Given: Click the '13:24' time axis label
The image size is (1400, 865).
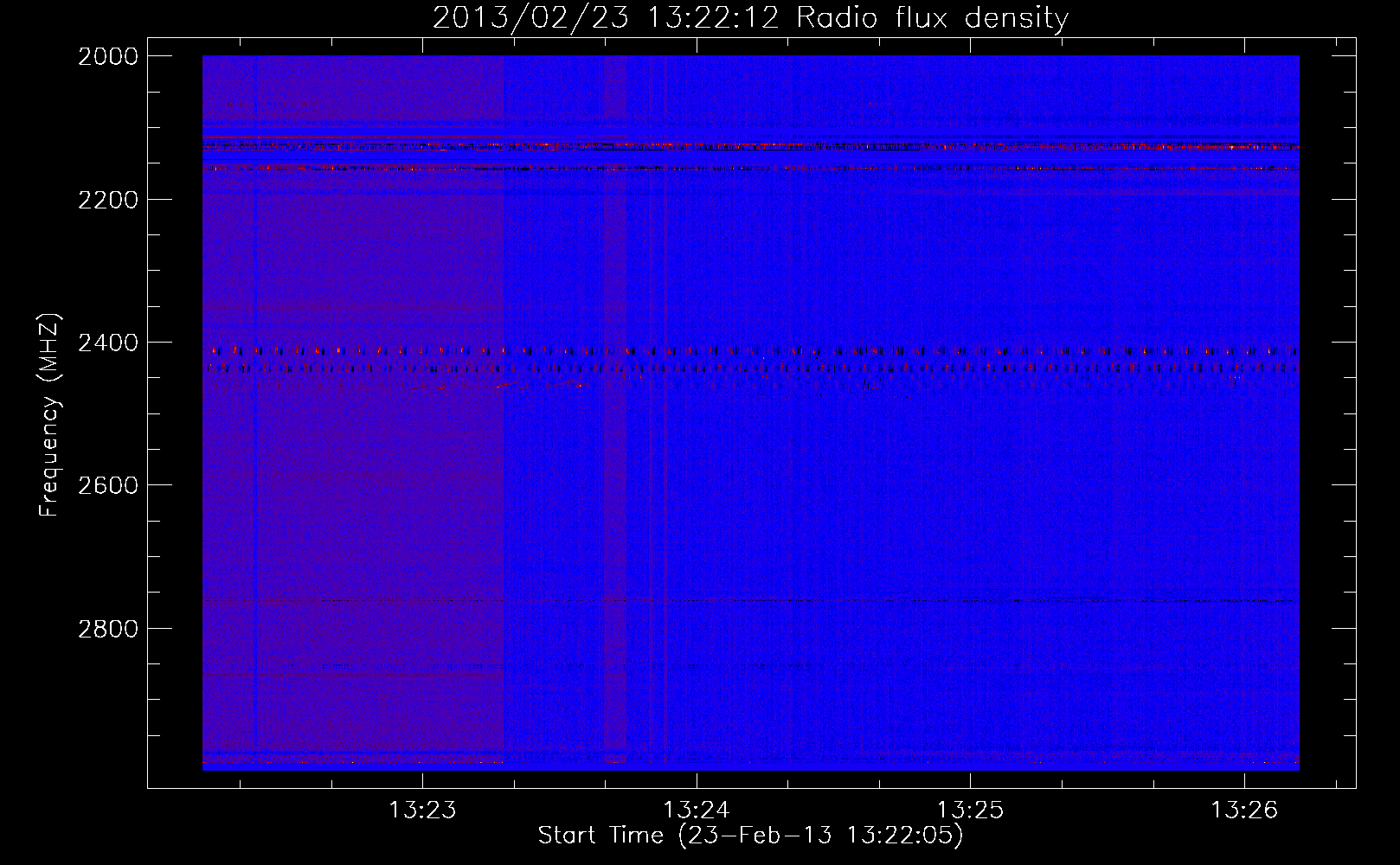Looking at the screenshot, I should 697,811.
